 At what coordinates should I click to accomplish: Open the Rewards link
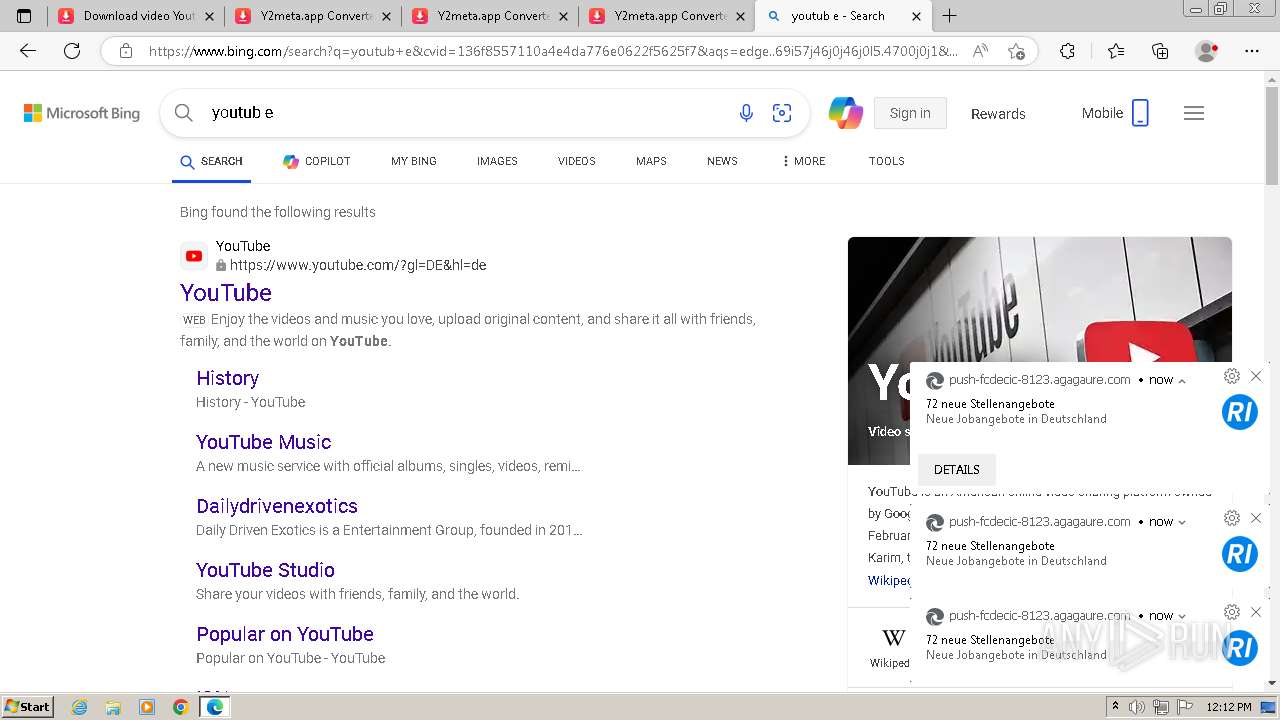coord(998,114)
